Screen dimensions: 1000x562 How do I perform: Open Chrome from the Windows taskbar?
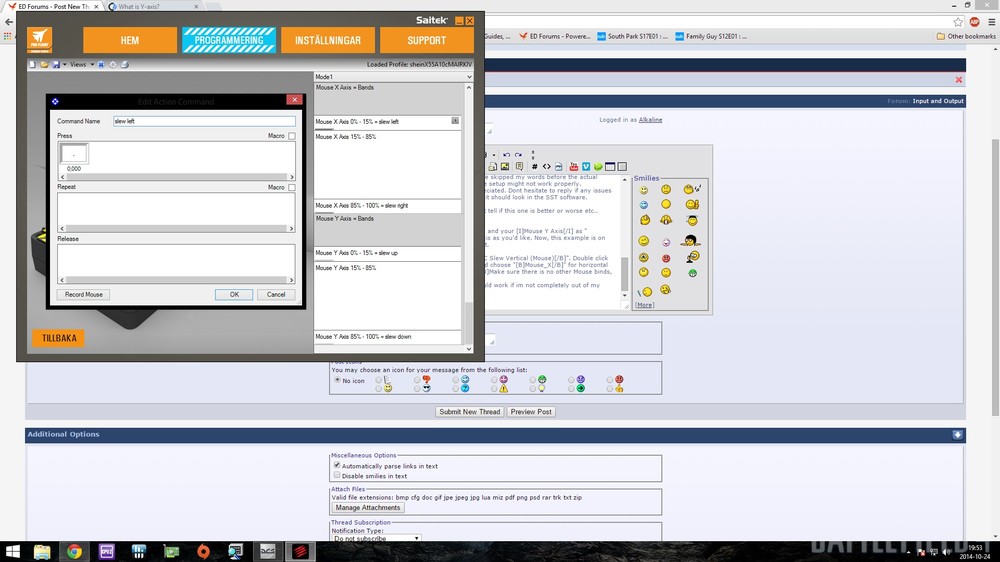(x=74, y=551)
